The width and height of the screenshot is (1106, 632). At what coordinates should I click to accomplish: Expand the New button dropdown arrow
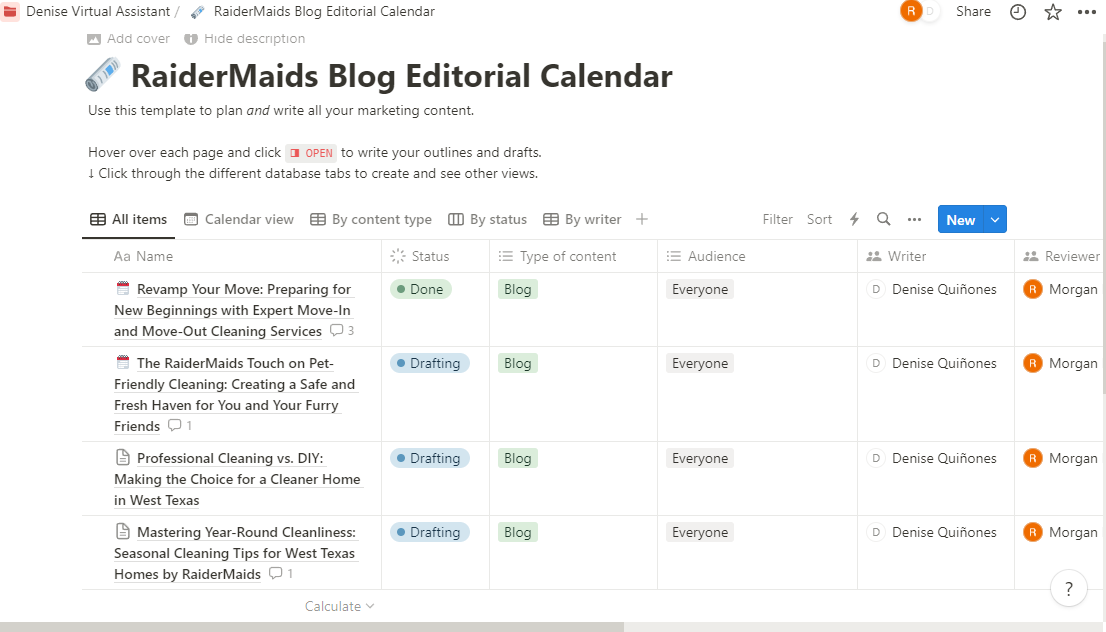tap(994, 220)
